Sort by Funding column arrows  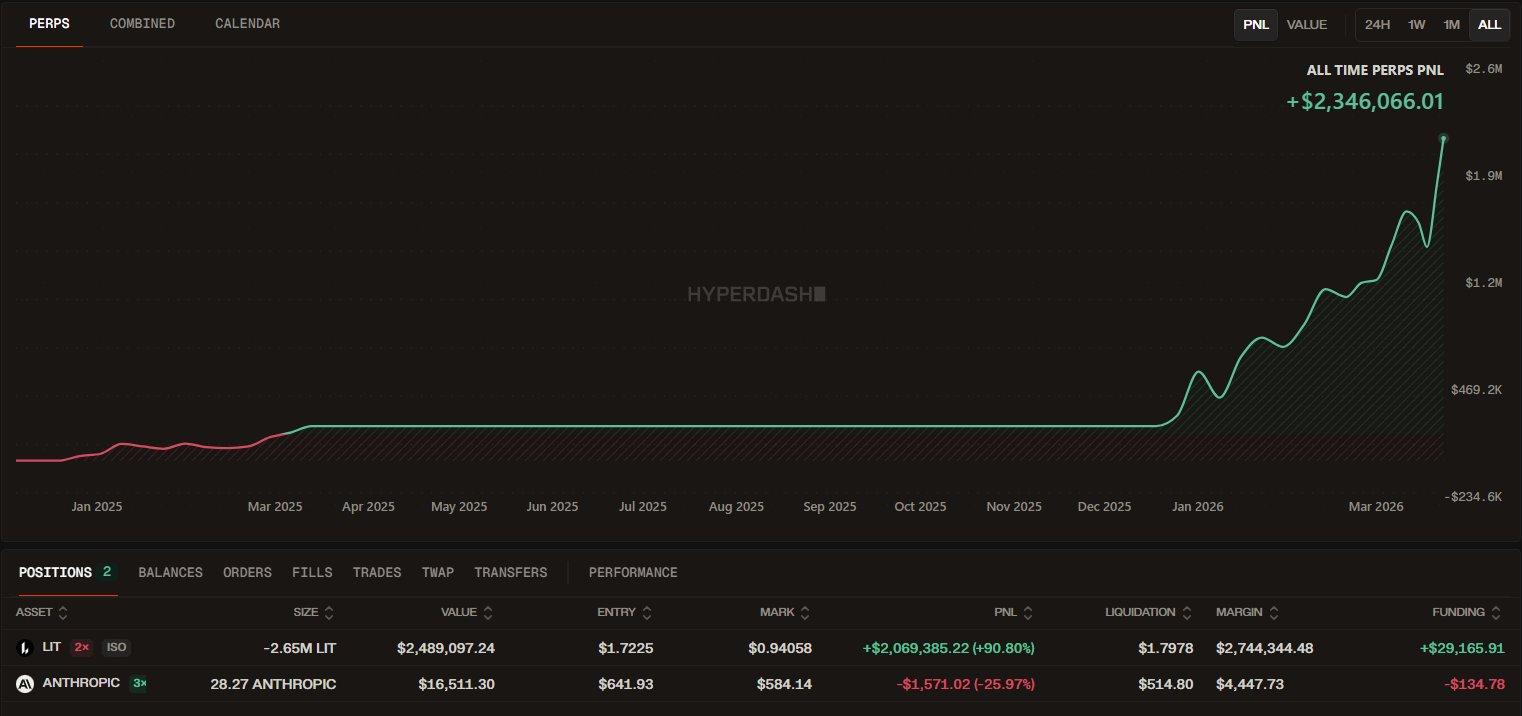coord(1496,612)
